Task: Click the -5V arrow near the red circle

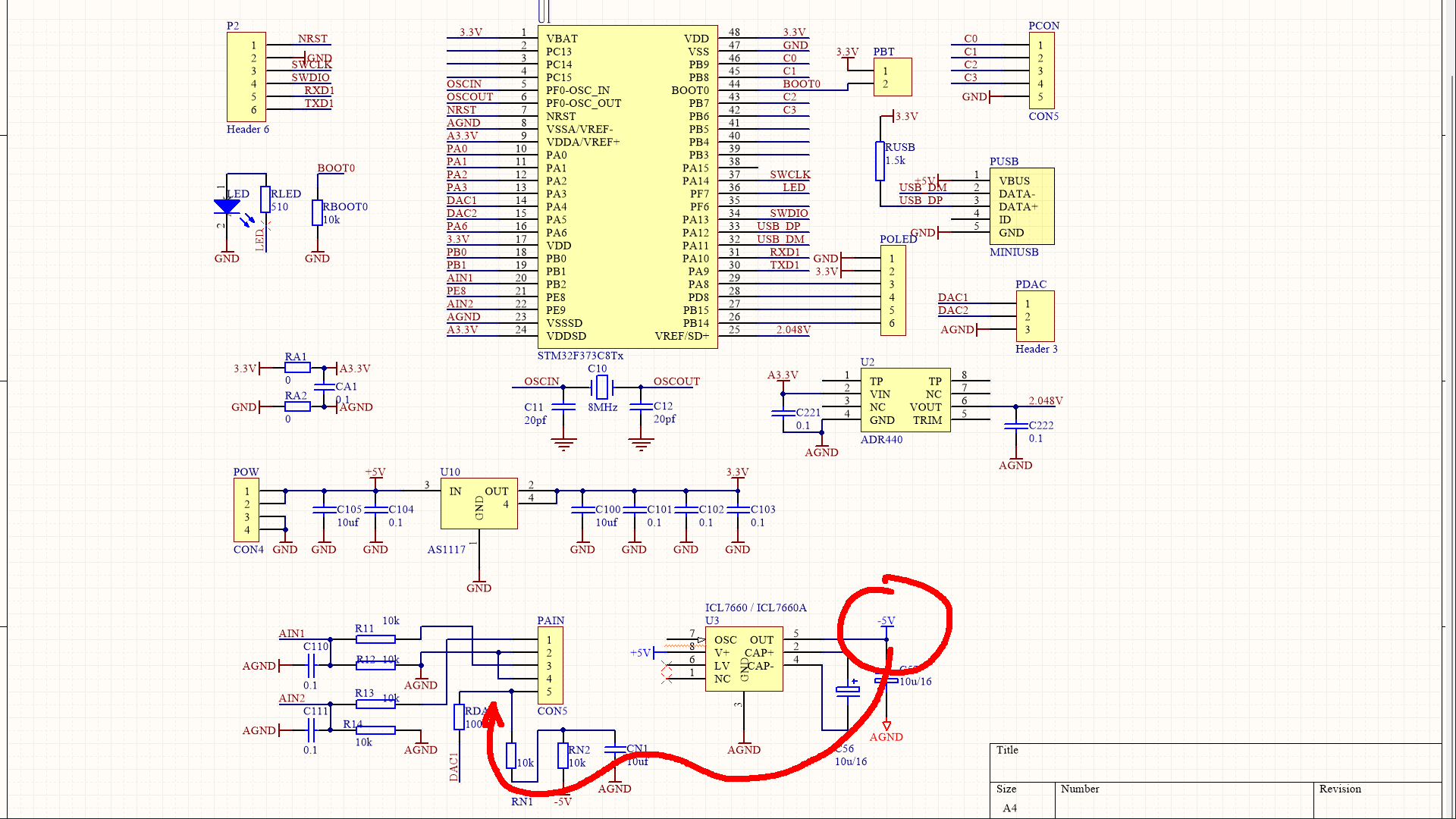Action: click(886, 623)
